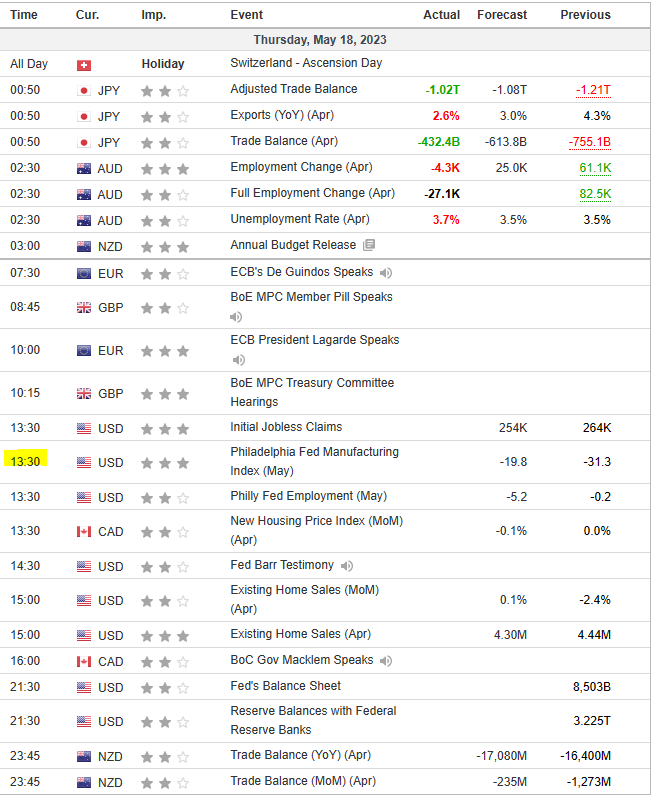The height and width of the screenshot is (799, 652).
Task: Open document icon next to Annual Budget Release
Action: tap(369, 245)
